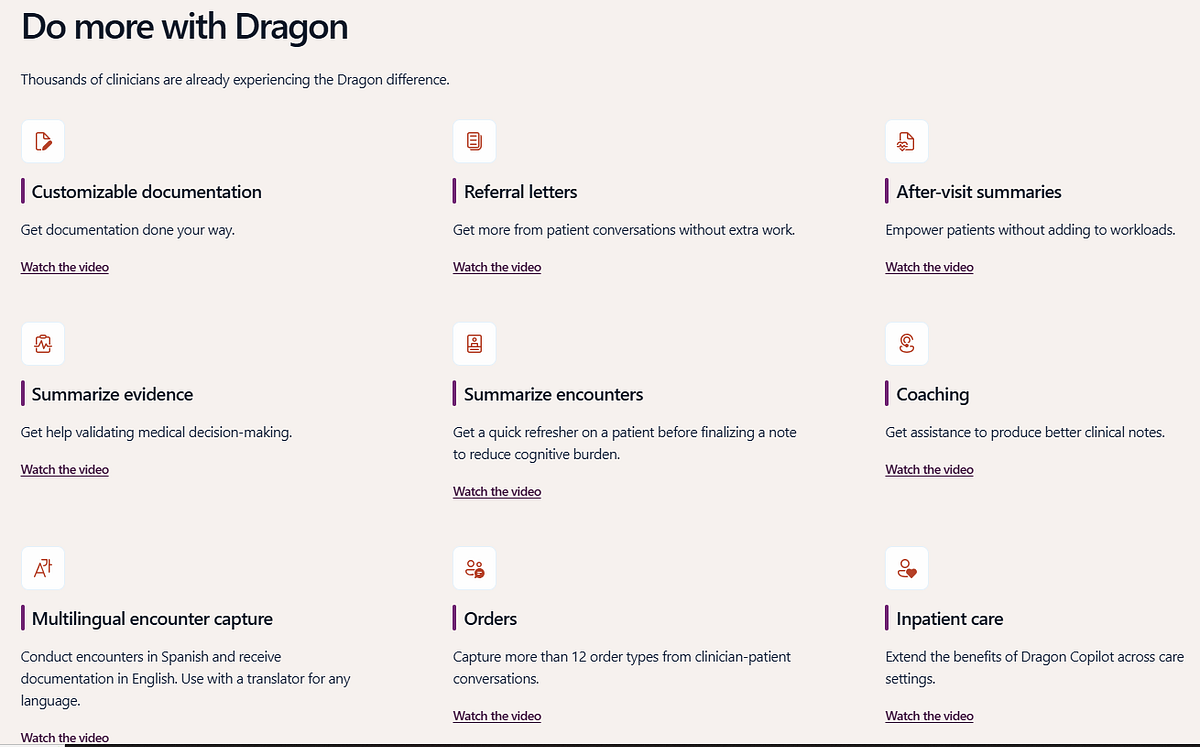The height and width of the screenshot is (747, 1200).
Task: Click the 'Conduct encounters in Spanish' description text
Action: pyautogui.click(x=186, y=679)
